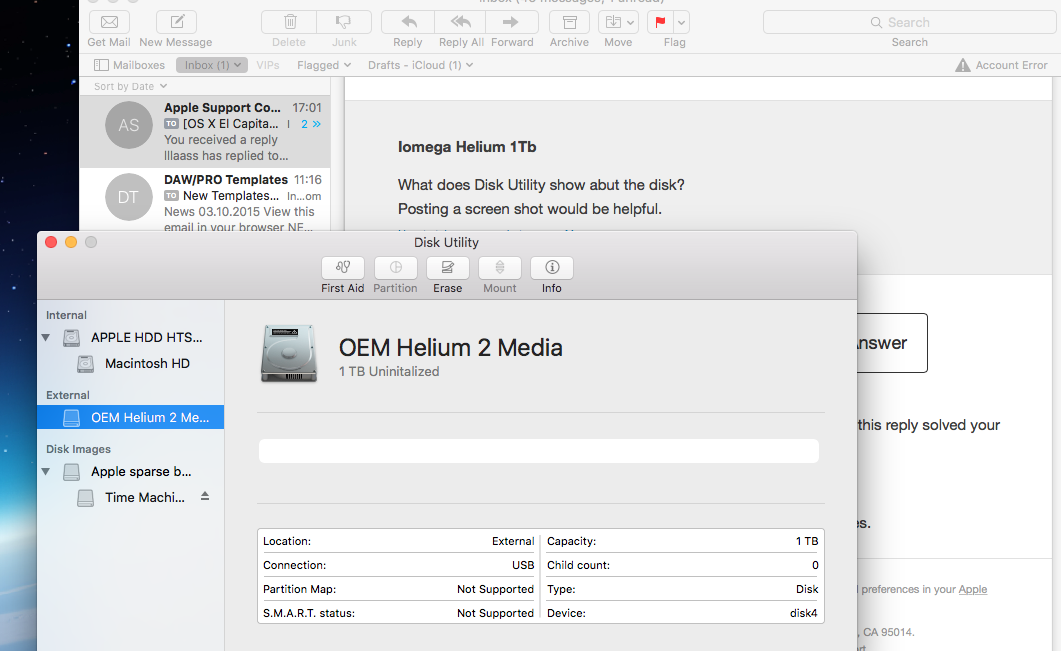
Task: Click the Apple link in email footer
Action: (x=972, y=589)
